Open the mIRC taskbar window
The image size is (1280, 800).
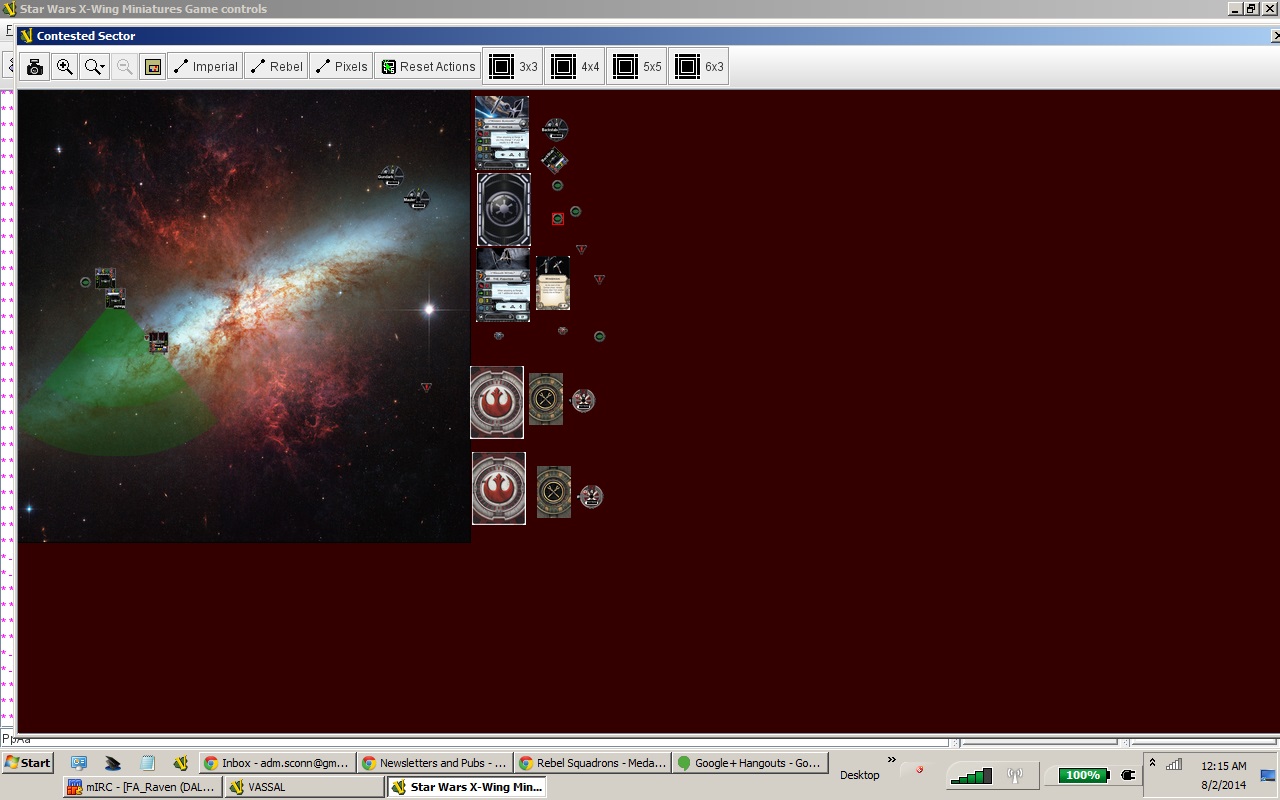click(143, 787)
